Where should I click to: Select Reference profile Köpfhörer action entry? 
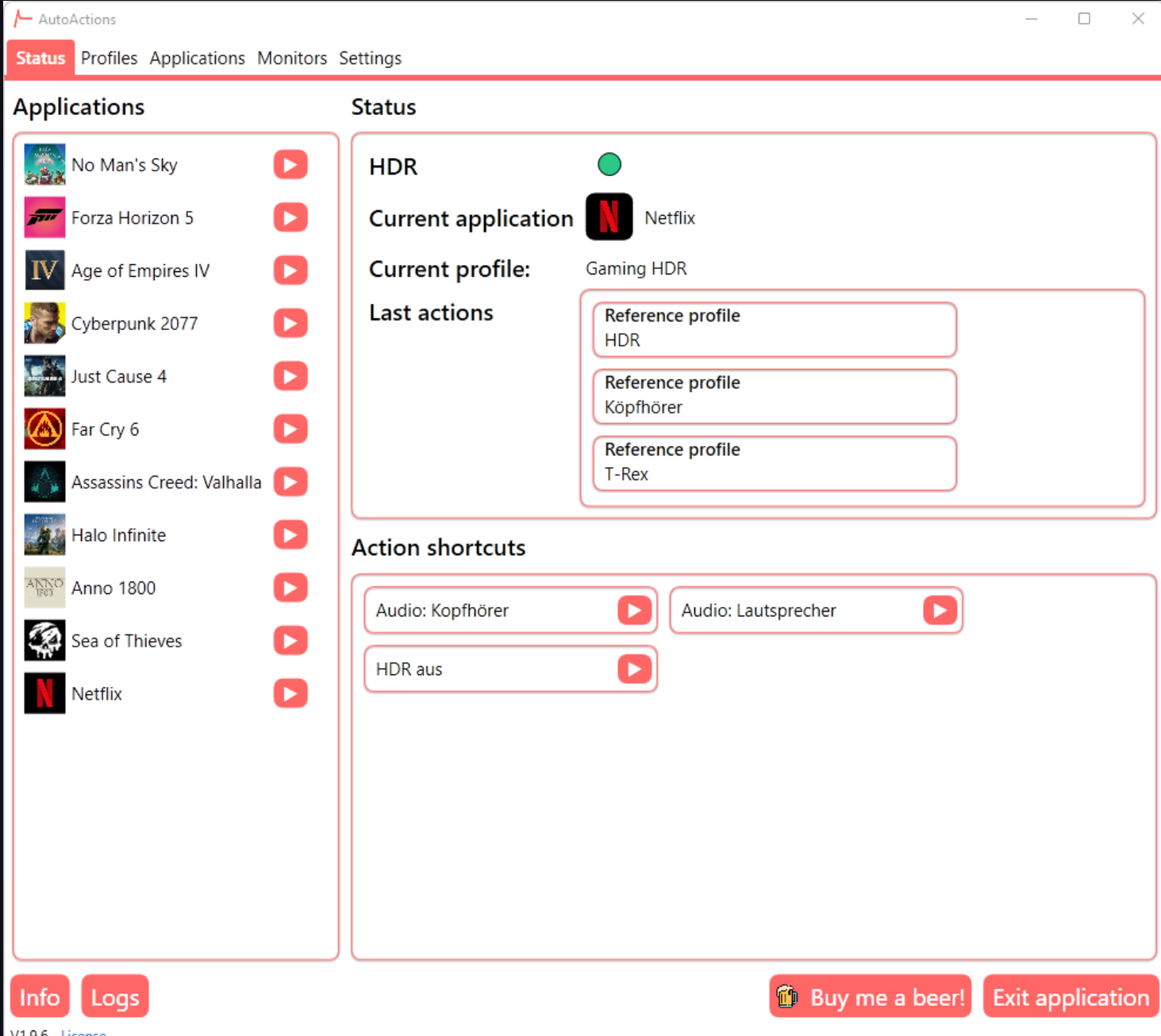775,396
